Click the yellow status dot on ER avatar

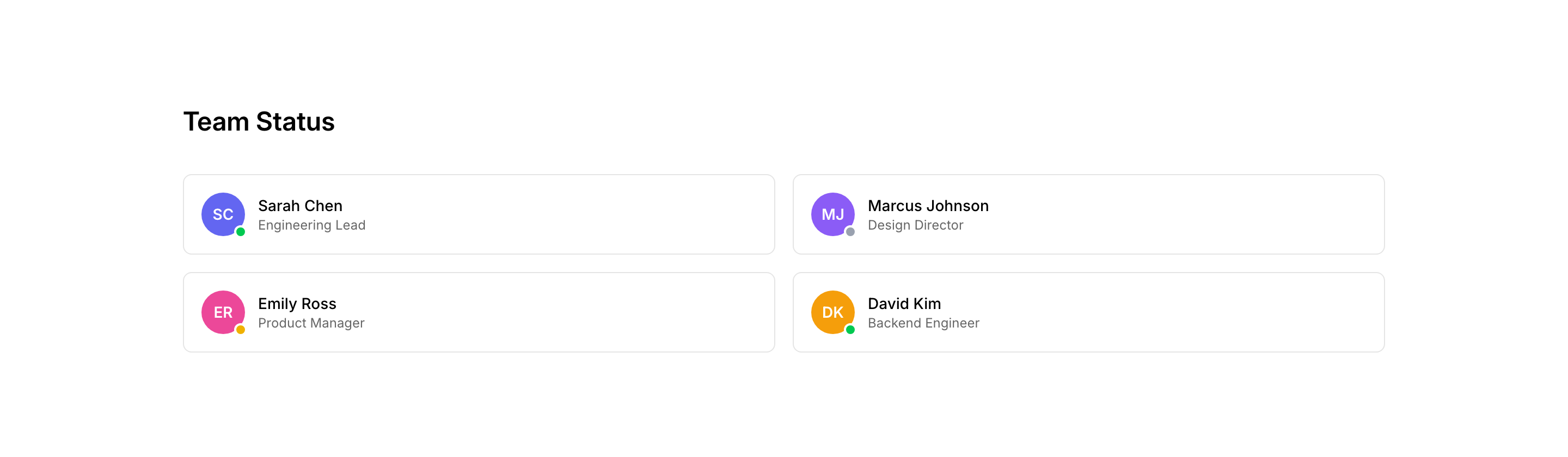(241, 330)
